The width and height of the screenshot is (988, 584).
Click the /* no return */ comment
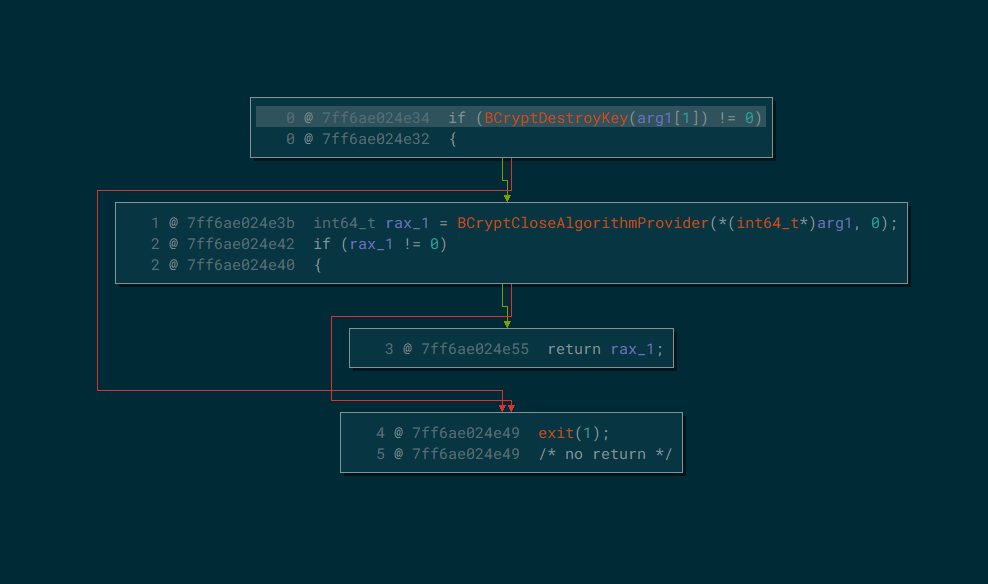pyautogui.click(x=605, y=454)
